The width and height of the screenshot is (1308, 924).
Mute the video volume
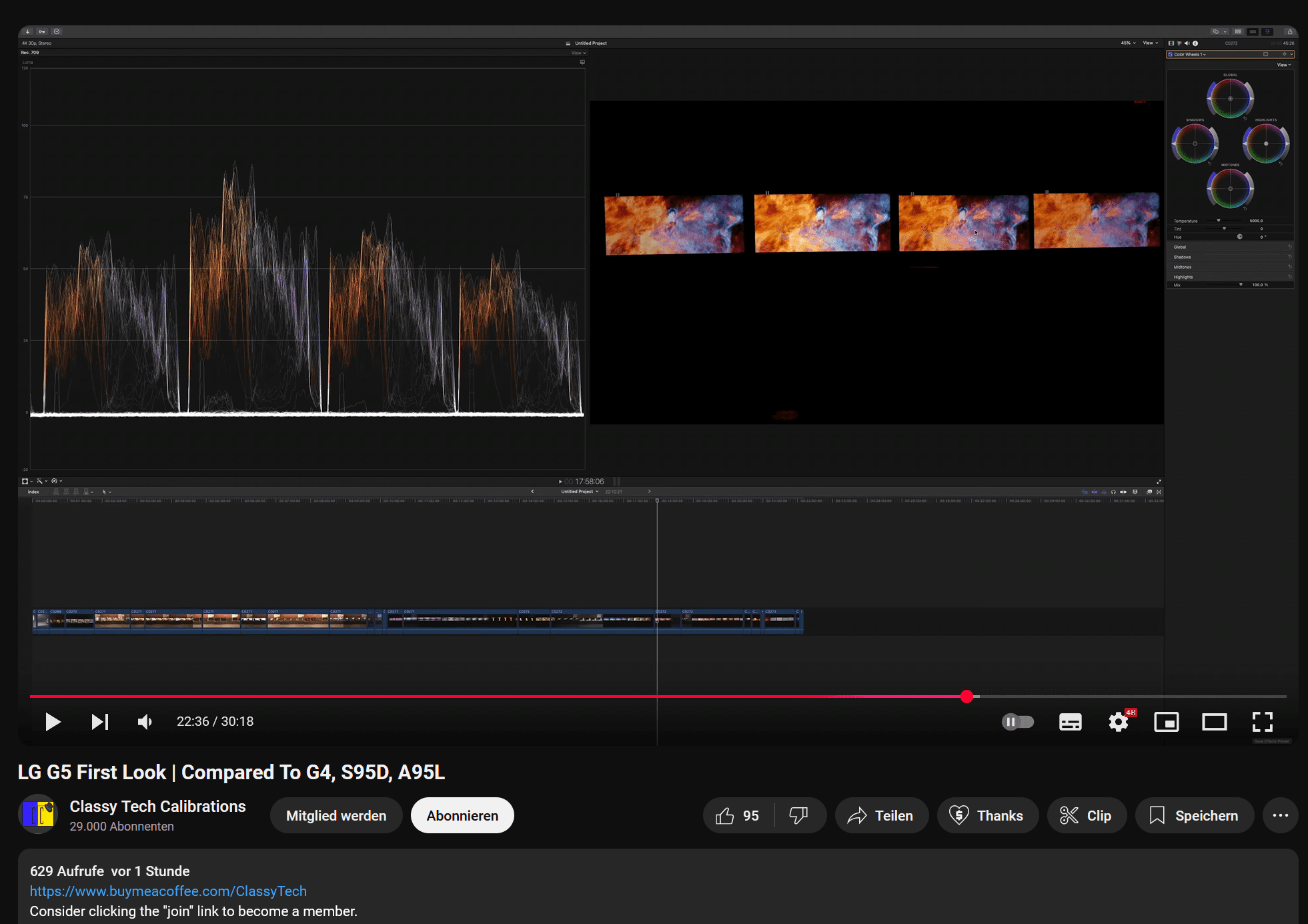(x=145, y=722)
